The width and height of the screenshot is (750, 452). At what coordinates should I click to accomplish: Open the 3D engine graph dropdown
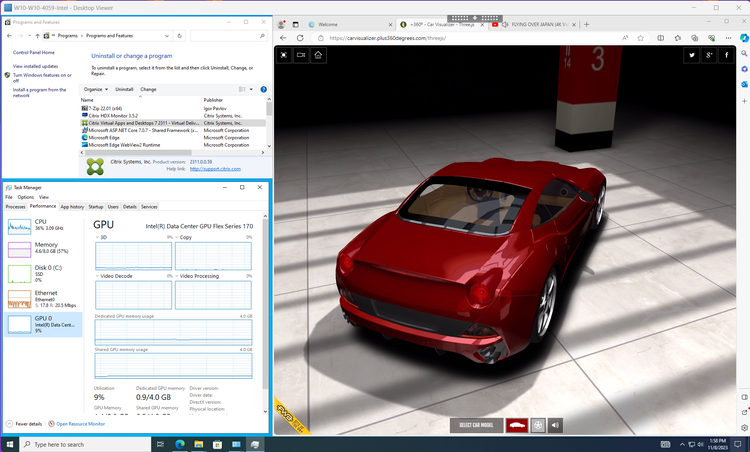pos(98,237)
